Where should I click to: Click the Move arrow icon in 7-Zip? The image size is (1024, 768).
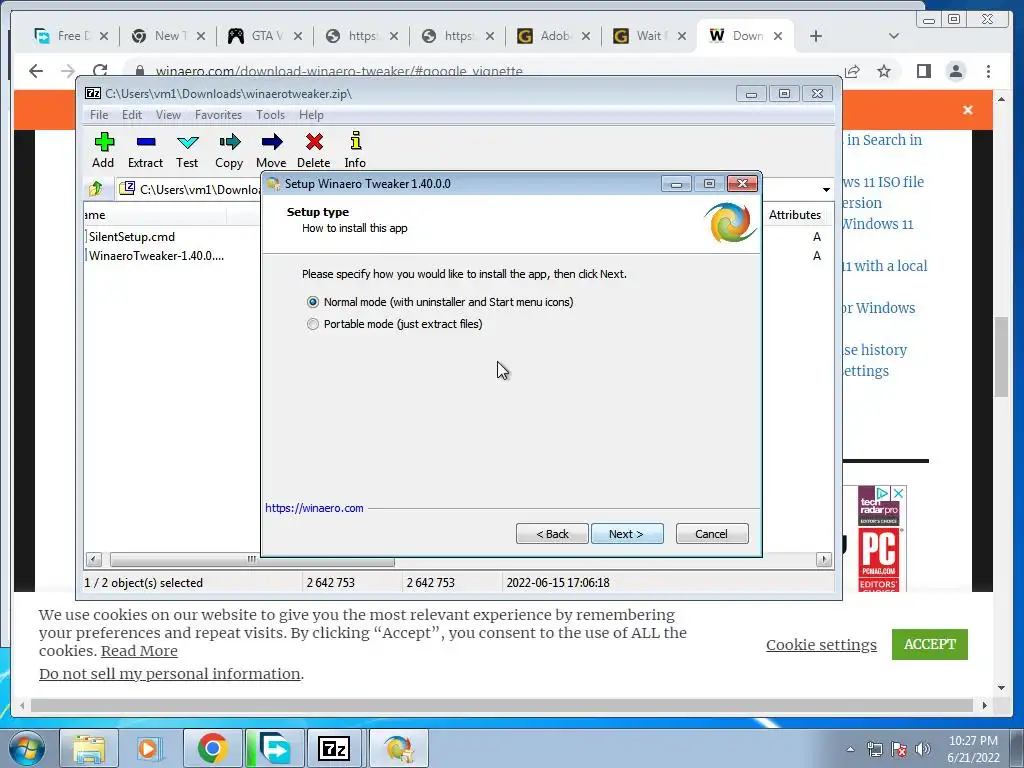(x=271, y=142)
